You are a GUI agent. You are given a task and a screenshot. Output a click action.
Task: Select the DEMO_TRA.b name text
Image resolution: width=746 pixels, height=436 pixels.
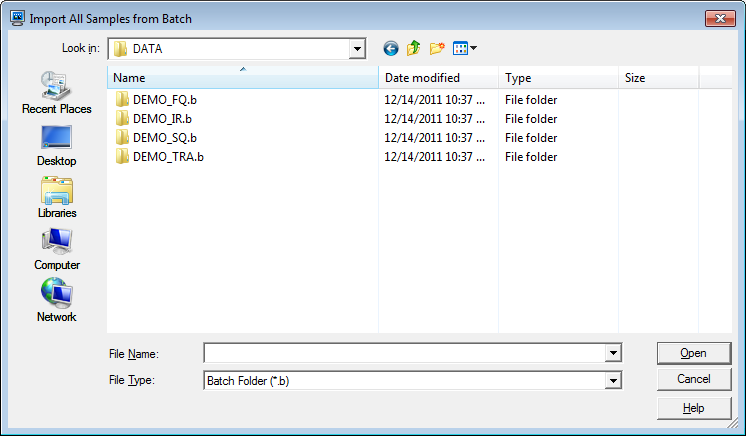[168, 157]
